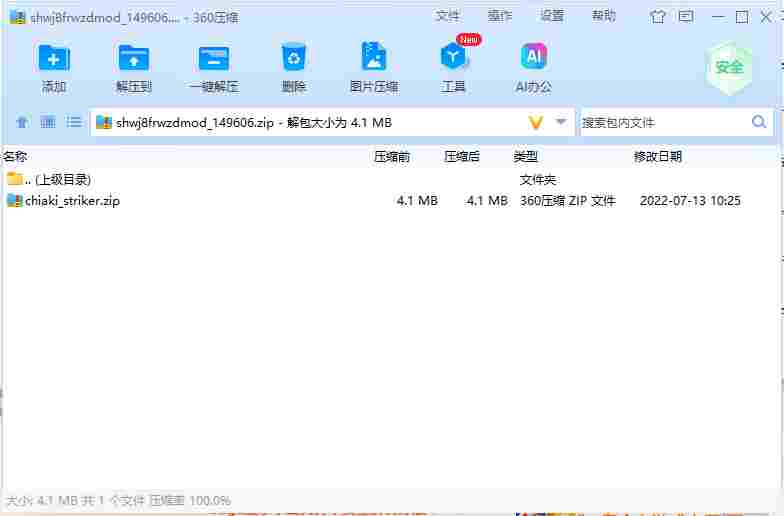Click the address bar path shwj8frwzdmod_149606.zip
Screen dimensions: 784x516
(195, 122)
